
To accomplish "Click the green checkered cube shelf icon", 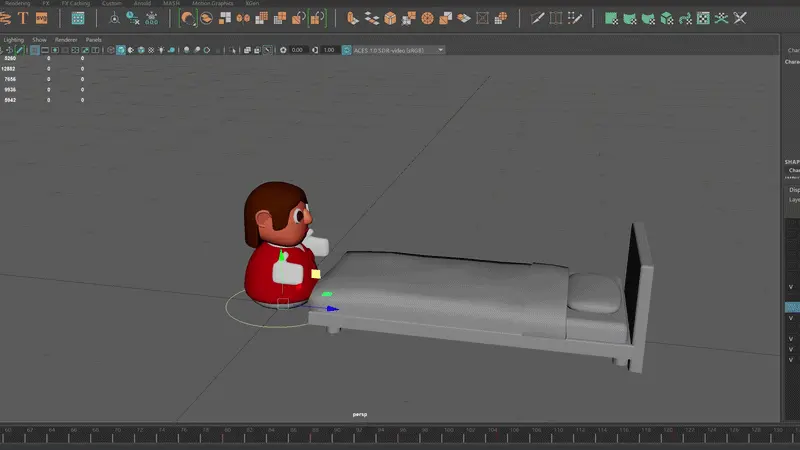I will click(x=666, y=18).
